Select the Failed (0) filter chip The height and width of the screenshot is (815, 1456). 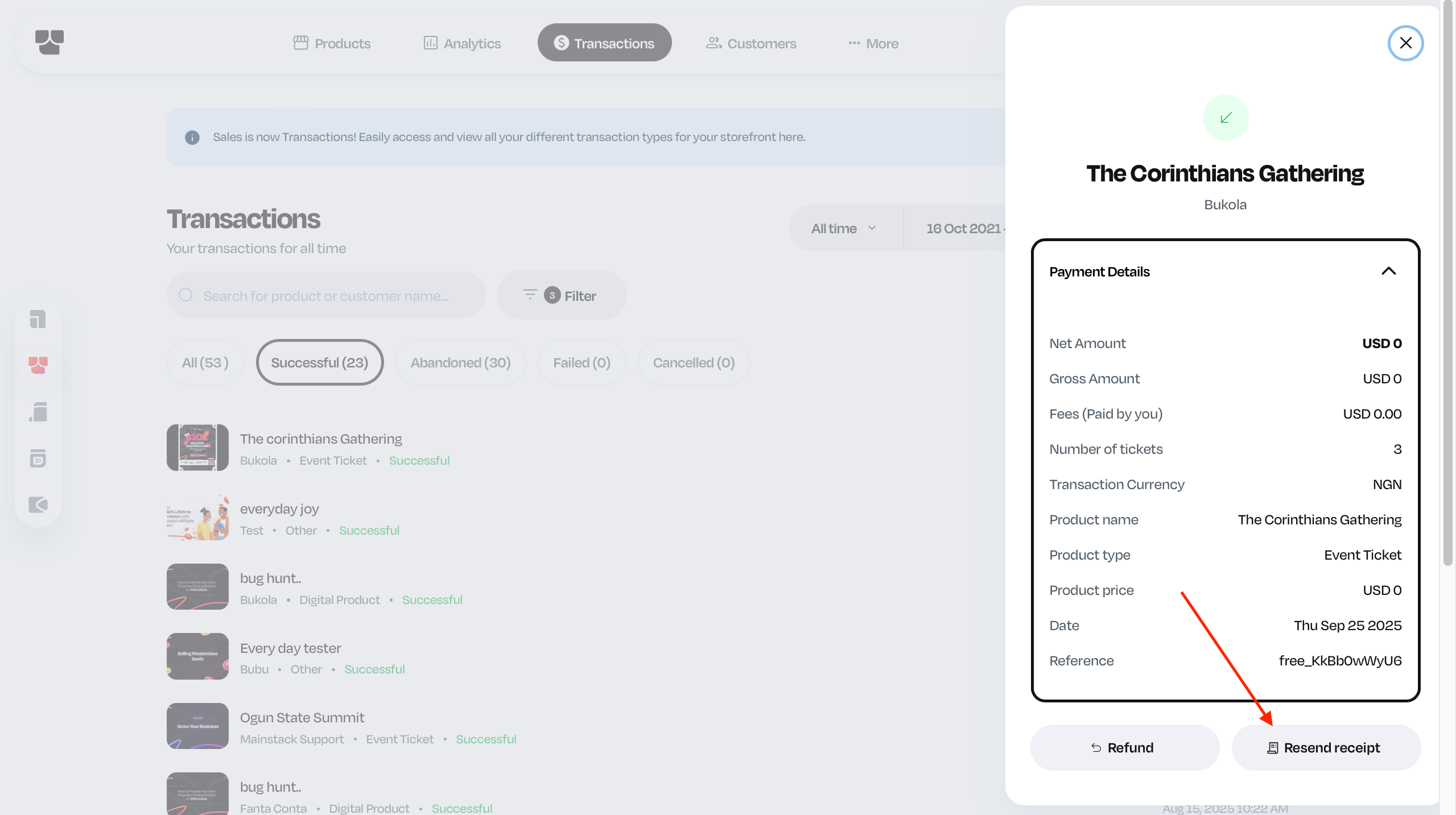click(581, 363)
